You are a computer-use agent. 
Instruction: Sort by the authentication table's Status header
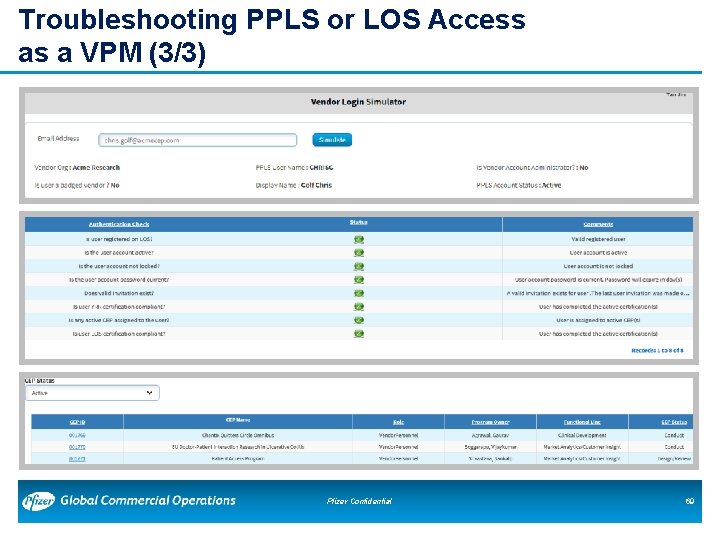pos(358,222)
